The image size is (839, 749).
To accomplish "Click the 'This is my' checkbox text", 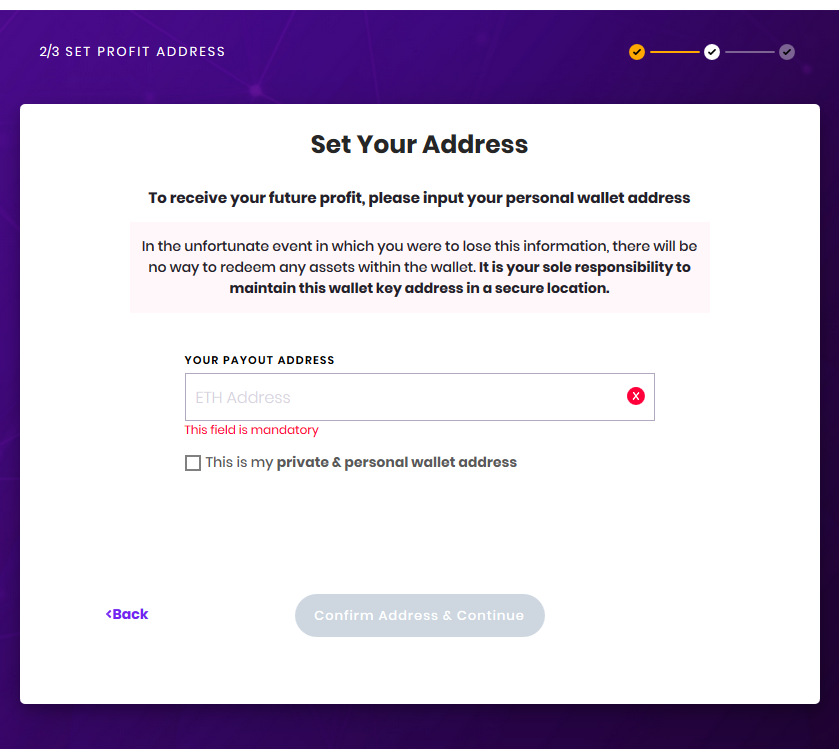I will [x=239, y=462].
